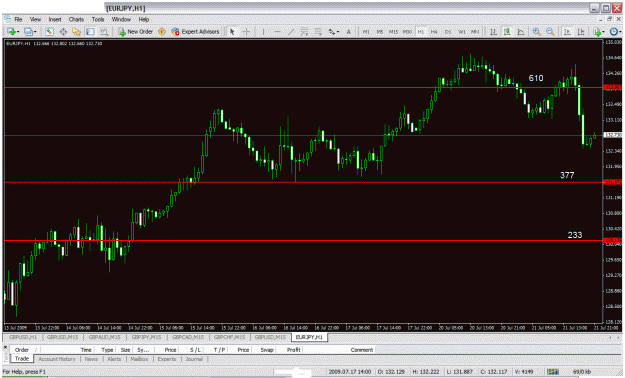Switch to M5 timeframe
The image size is (625, 378).
pos(379,32)
